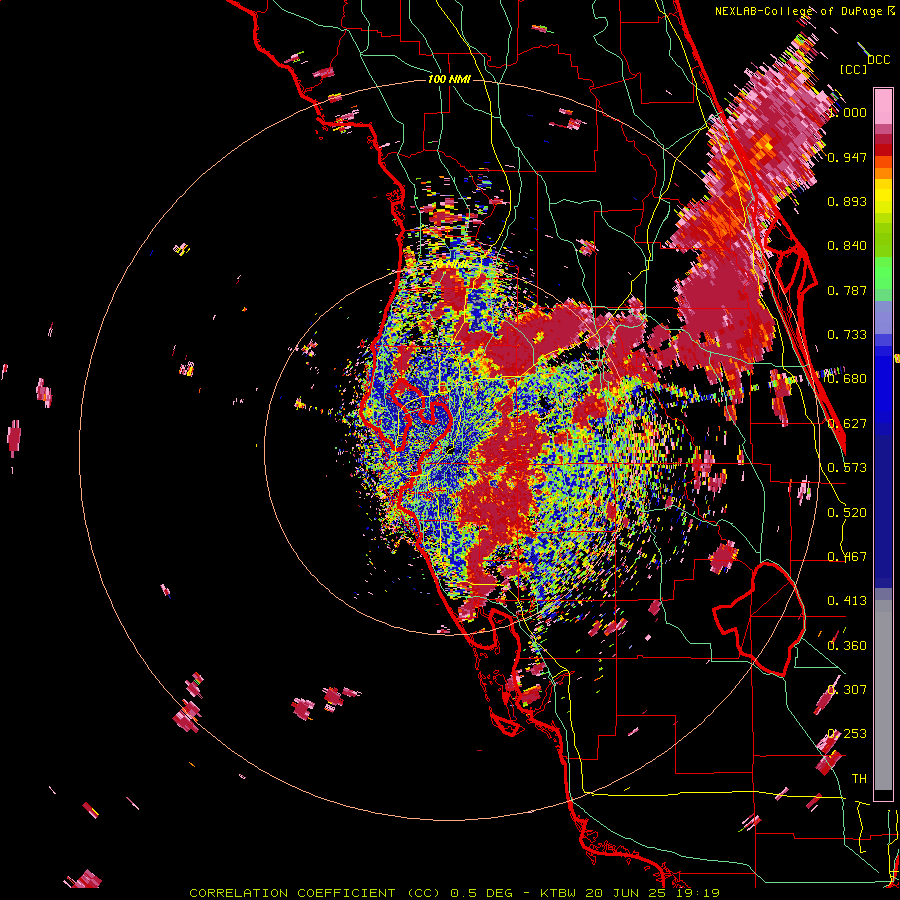The image size is (900, 900).
Task: Click the DCC product label
Action: 878,59
